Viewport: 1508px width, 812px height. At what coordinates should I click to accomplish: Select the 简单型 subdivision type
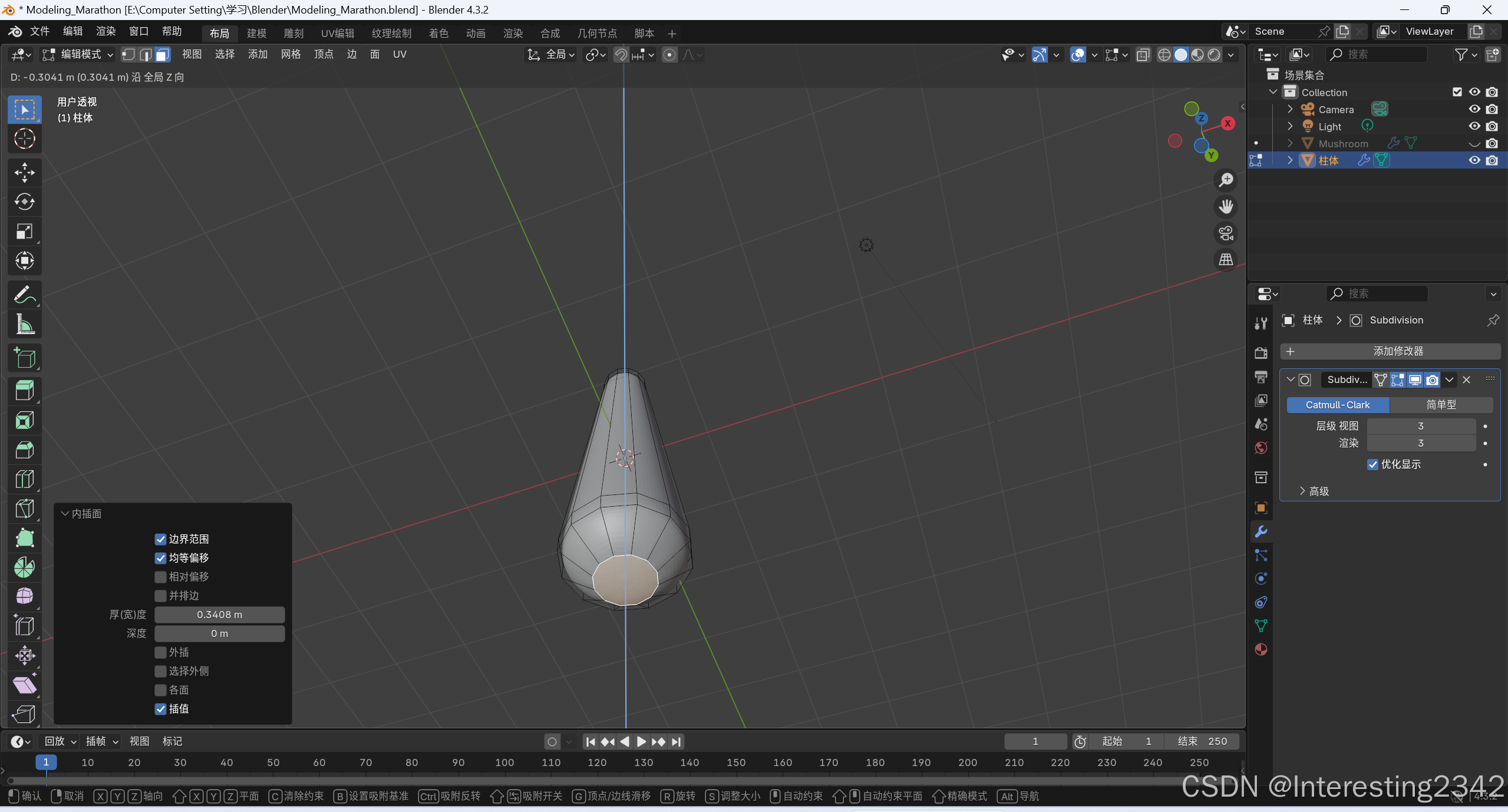1440,405
